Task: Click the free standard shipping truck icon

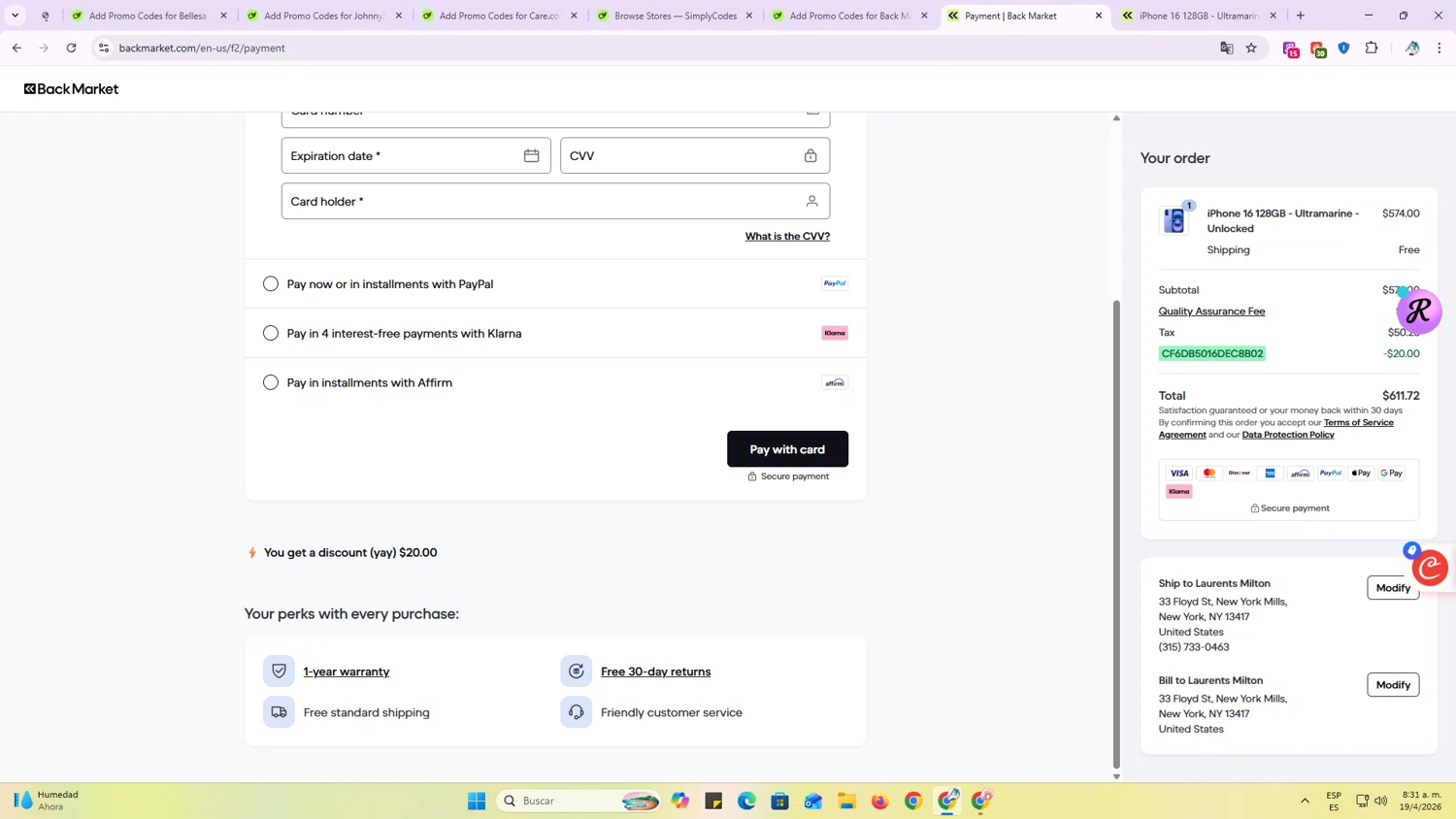Action: tap(279, 712)
